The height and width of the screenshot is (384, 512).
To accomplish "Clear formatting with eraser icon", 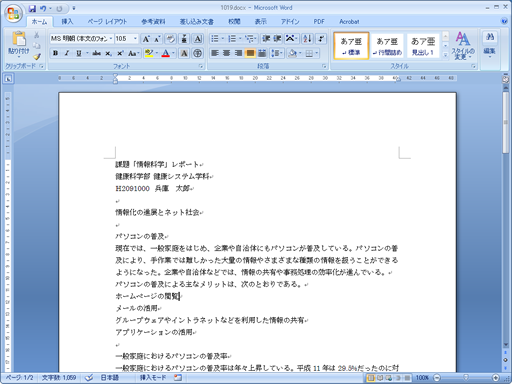I will (x=171, y=39).
